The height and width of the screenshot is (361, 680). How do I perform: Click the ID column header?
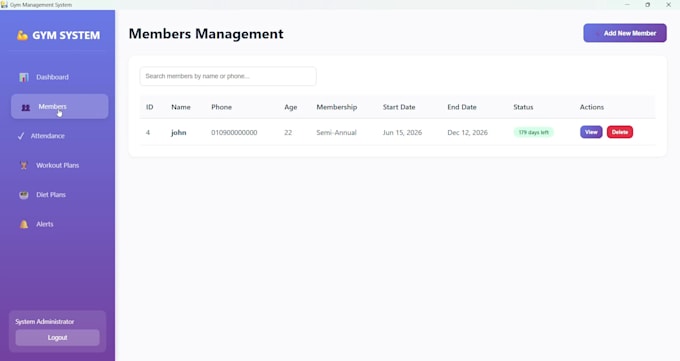click(150, 107)
